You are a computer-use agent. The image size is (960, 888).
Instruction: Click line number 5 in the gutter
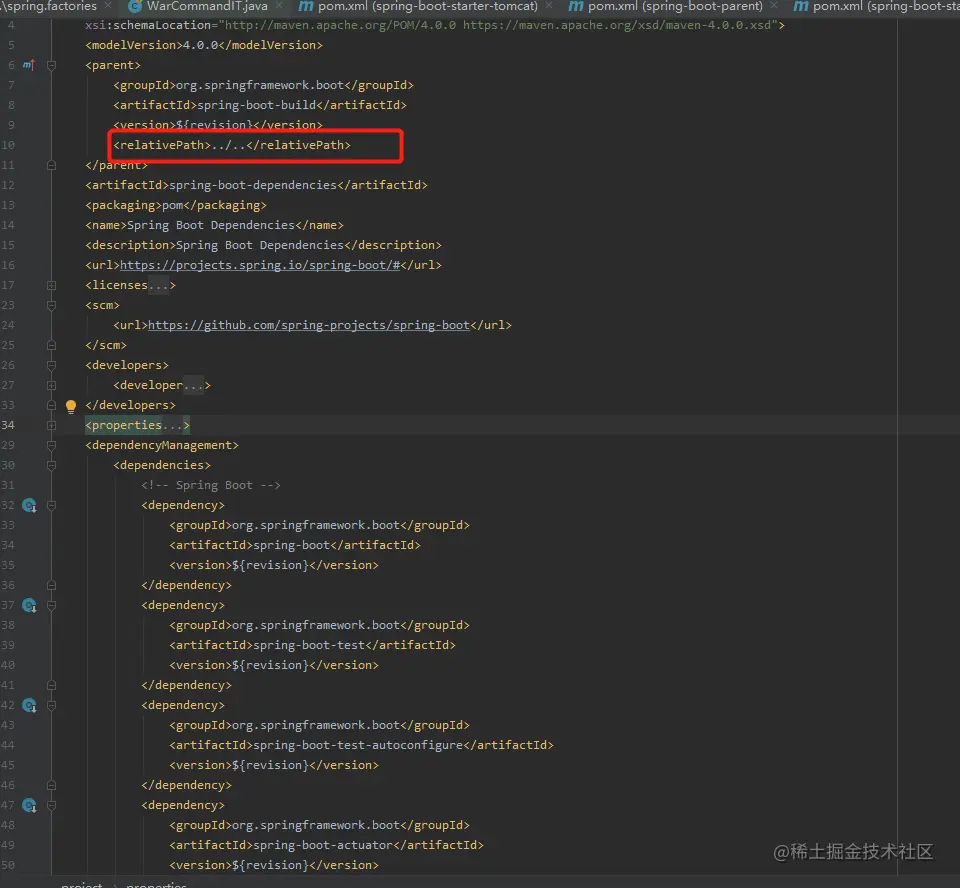tap(11, 45)
